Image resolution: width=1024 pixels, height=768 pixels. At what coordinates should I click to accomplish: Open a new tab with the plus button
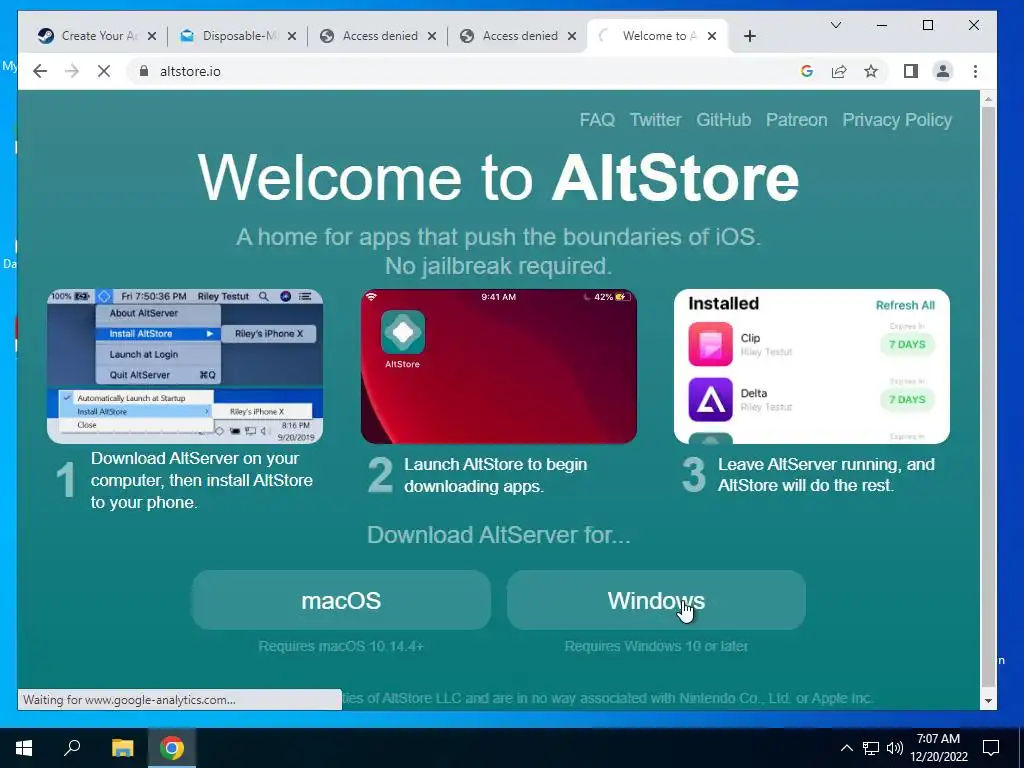750,37
